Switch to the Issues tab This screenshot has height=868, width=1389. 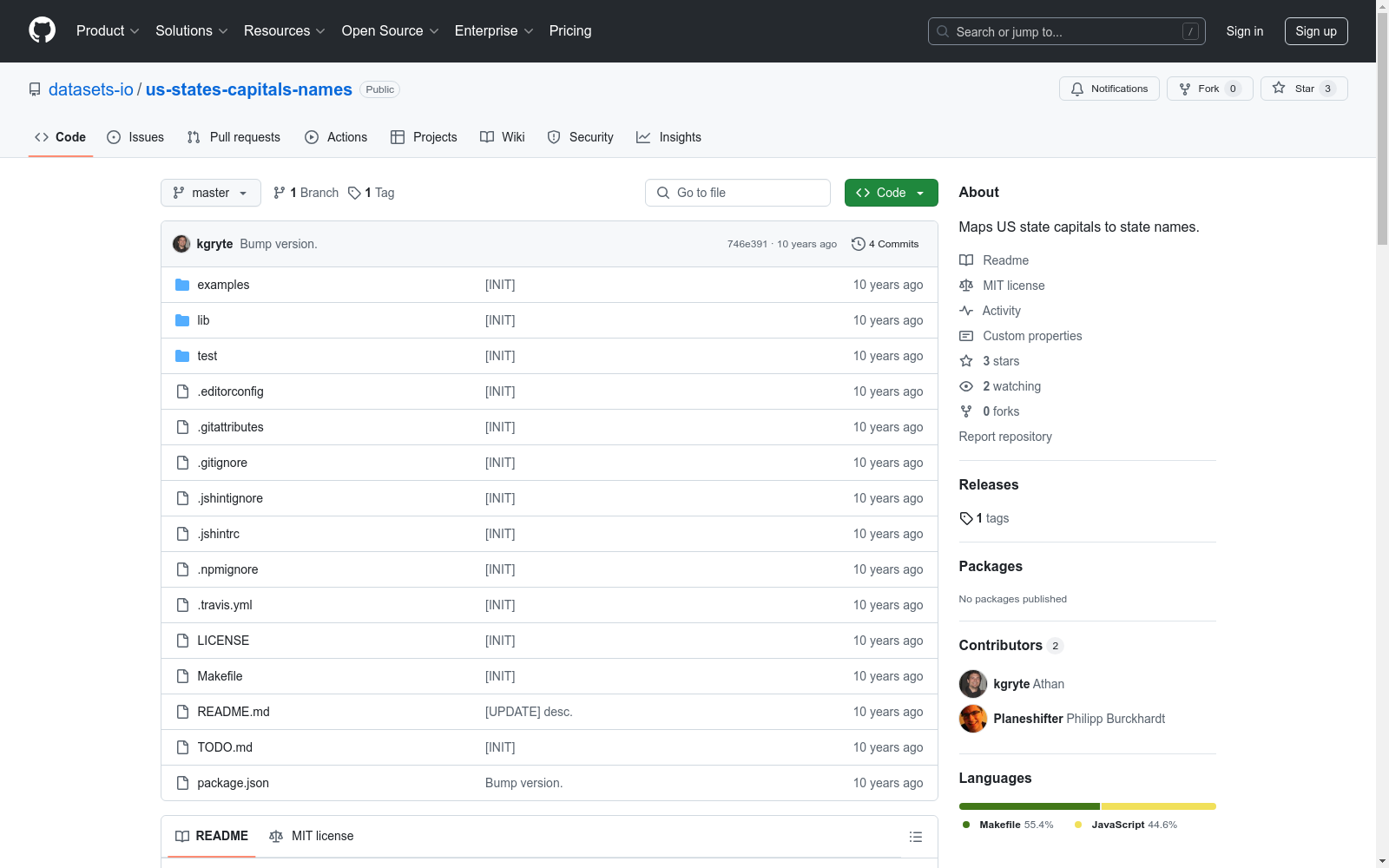[x=135, y=137]
